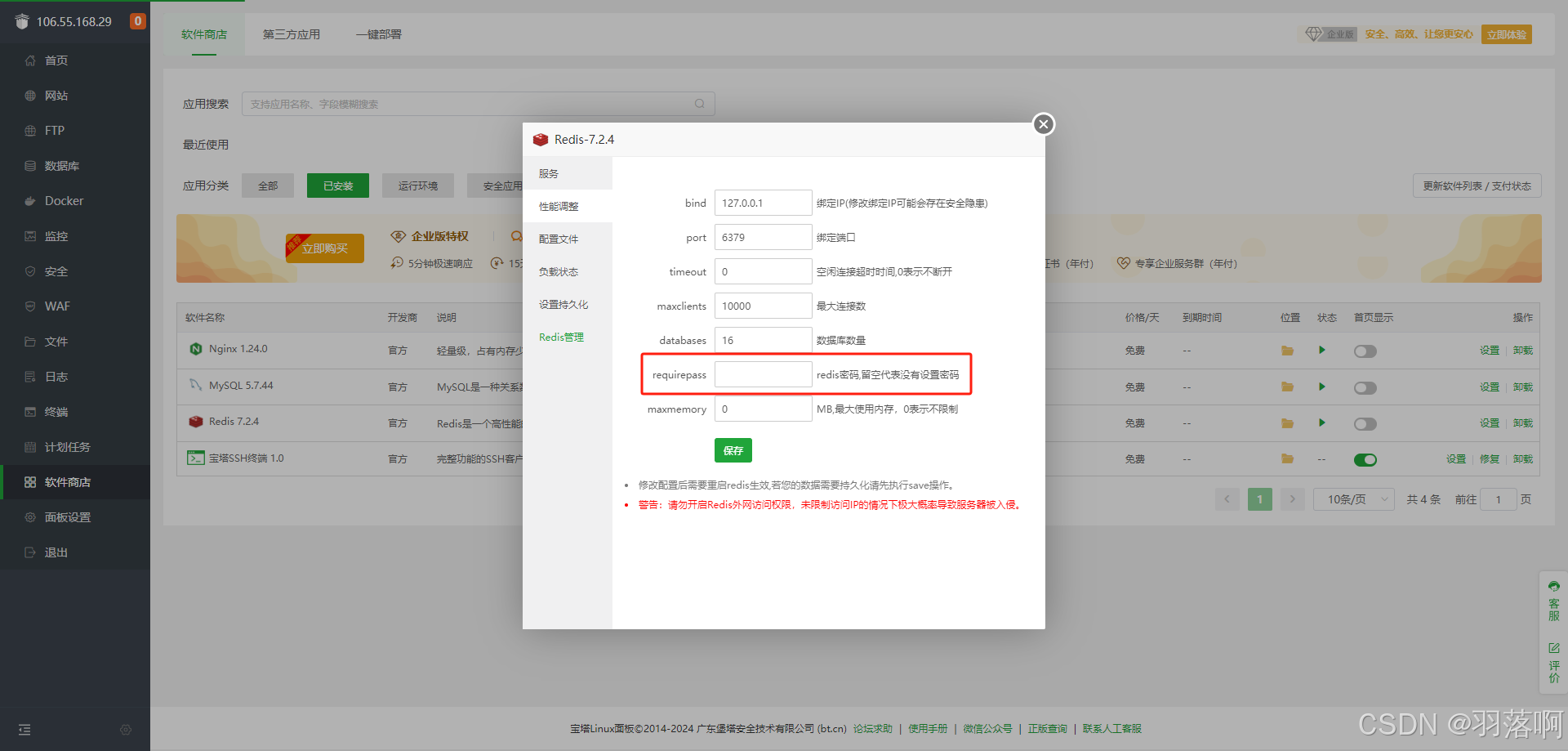Open the 评价 feedback floating button
1568x751 pixels.
[1553, 663]
